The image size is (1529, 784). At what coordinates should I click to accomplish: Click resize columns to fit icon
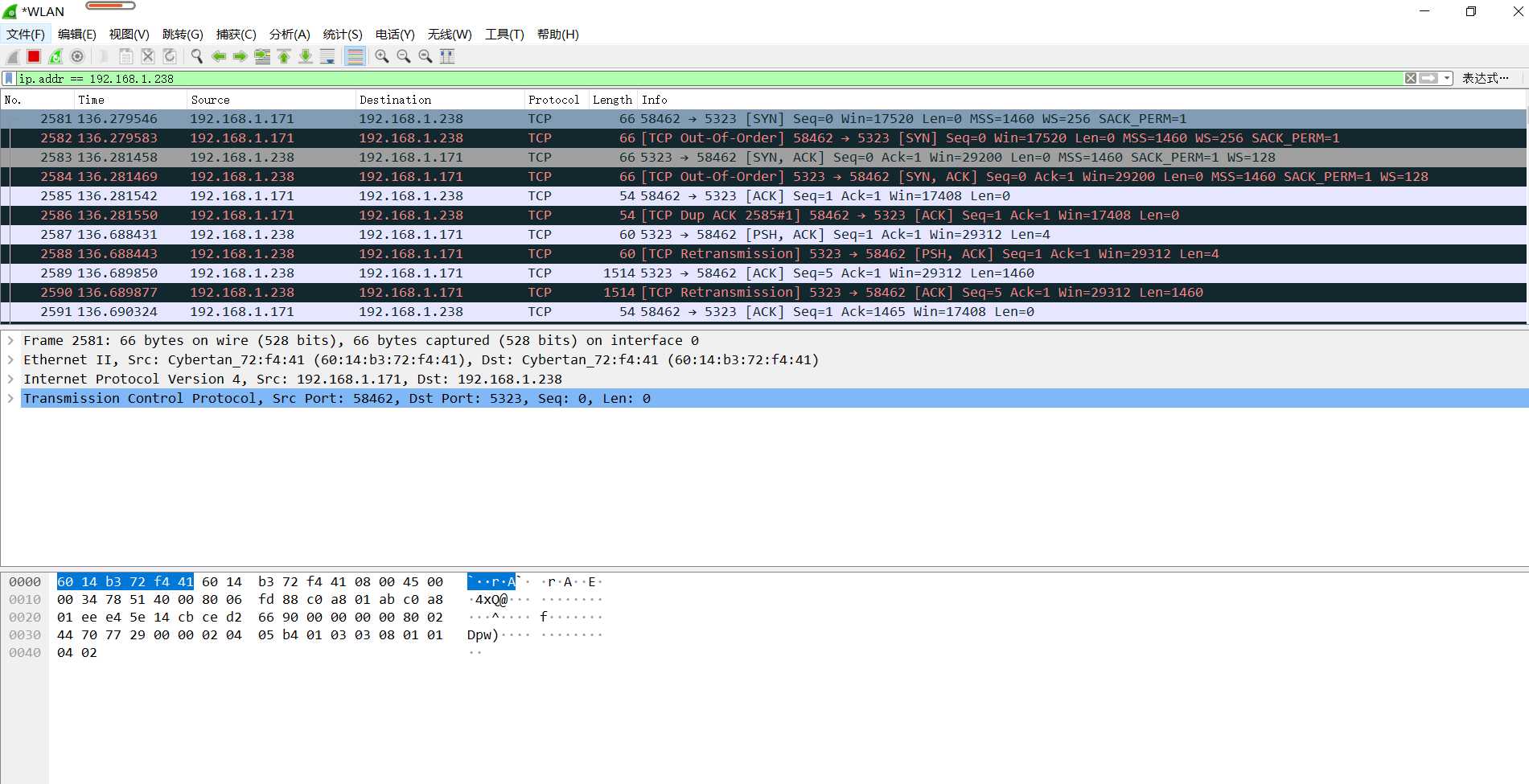(447, 56)
